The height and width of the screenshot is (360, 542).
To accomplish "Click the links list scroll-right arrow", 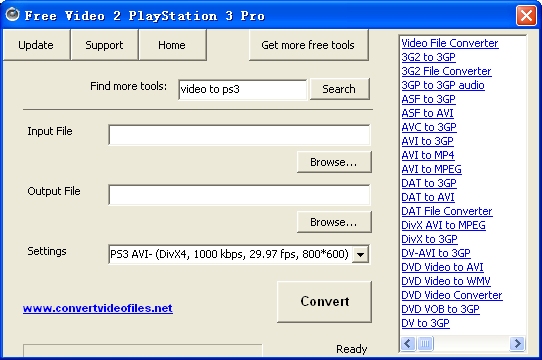I will (517, 344).
